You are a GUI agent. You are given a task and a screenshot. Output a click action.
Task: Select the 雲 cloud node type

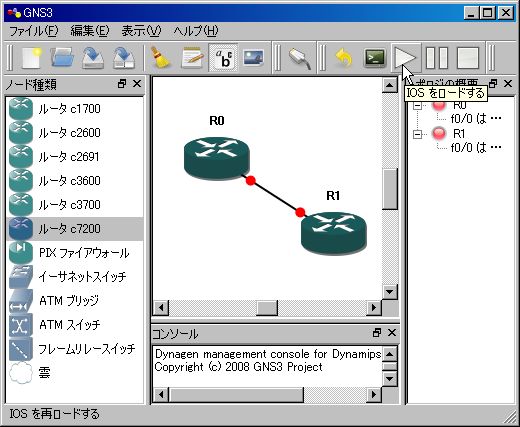75,373
